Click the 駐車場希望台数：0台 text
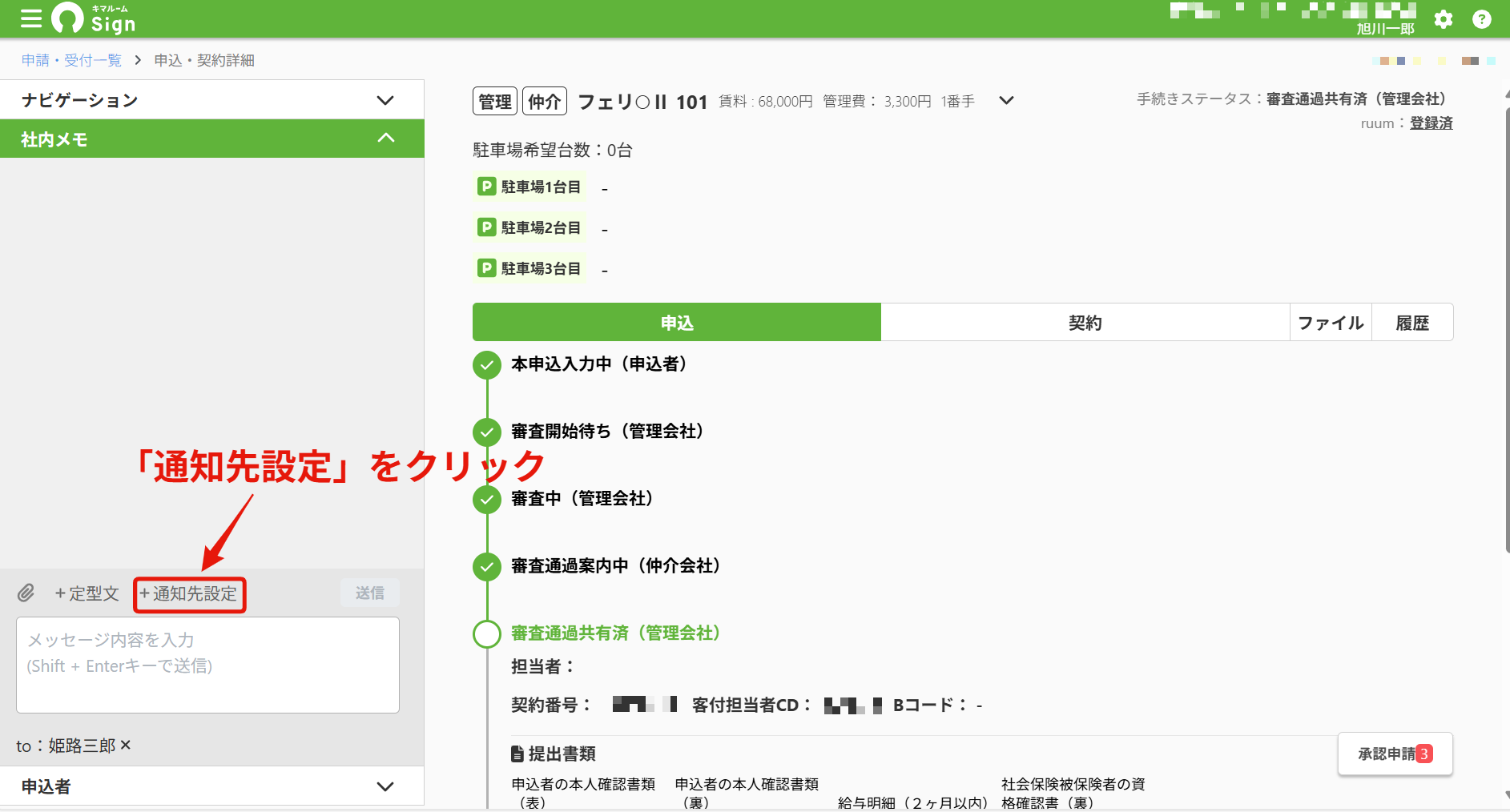Viewport: 1510px width, 812px height. pos(553,150)
